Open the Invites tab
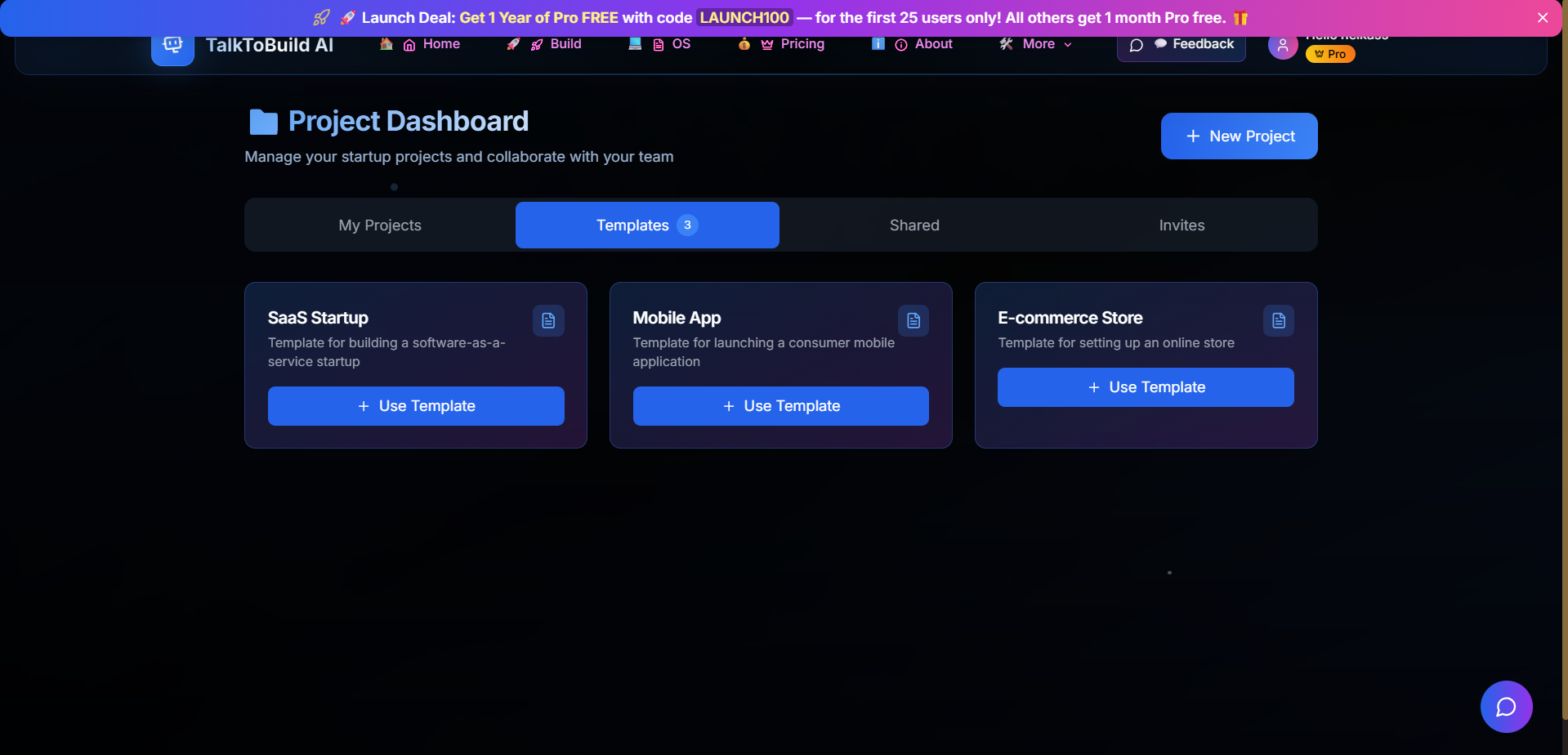The height and width of the screenshot is (755, 1568). 1182,226
